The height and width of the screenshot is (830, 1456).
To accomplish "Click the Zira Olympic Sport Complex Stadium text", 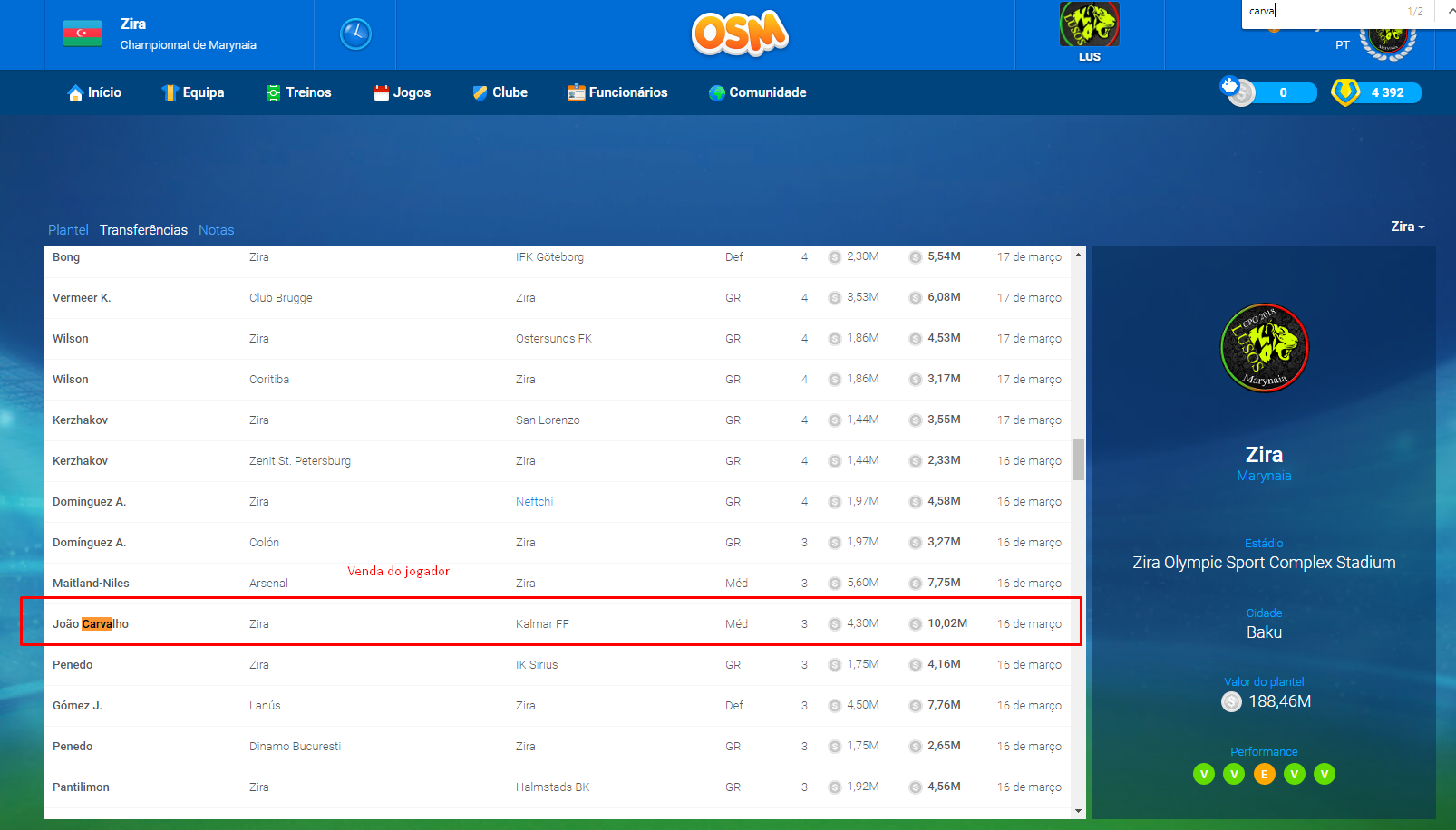I will click(1264, 563).
